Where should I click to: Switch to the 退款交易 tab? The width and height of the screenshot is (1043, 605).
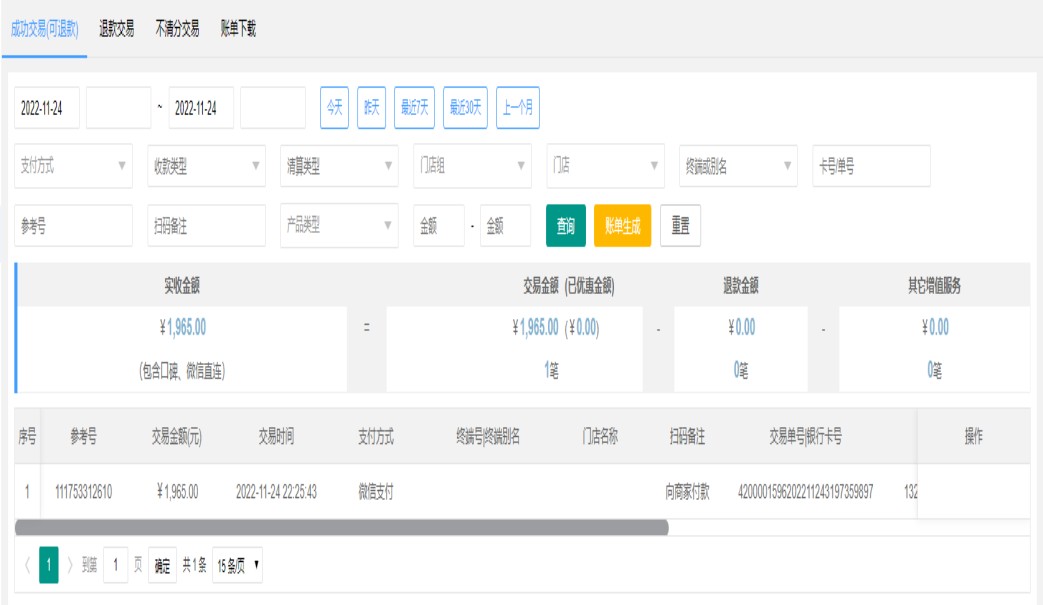coord(117,29)
